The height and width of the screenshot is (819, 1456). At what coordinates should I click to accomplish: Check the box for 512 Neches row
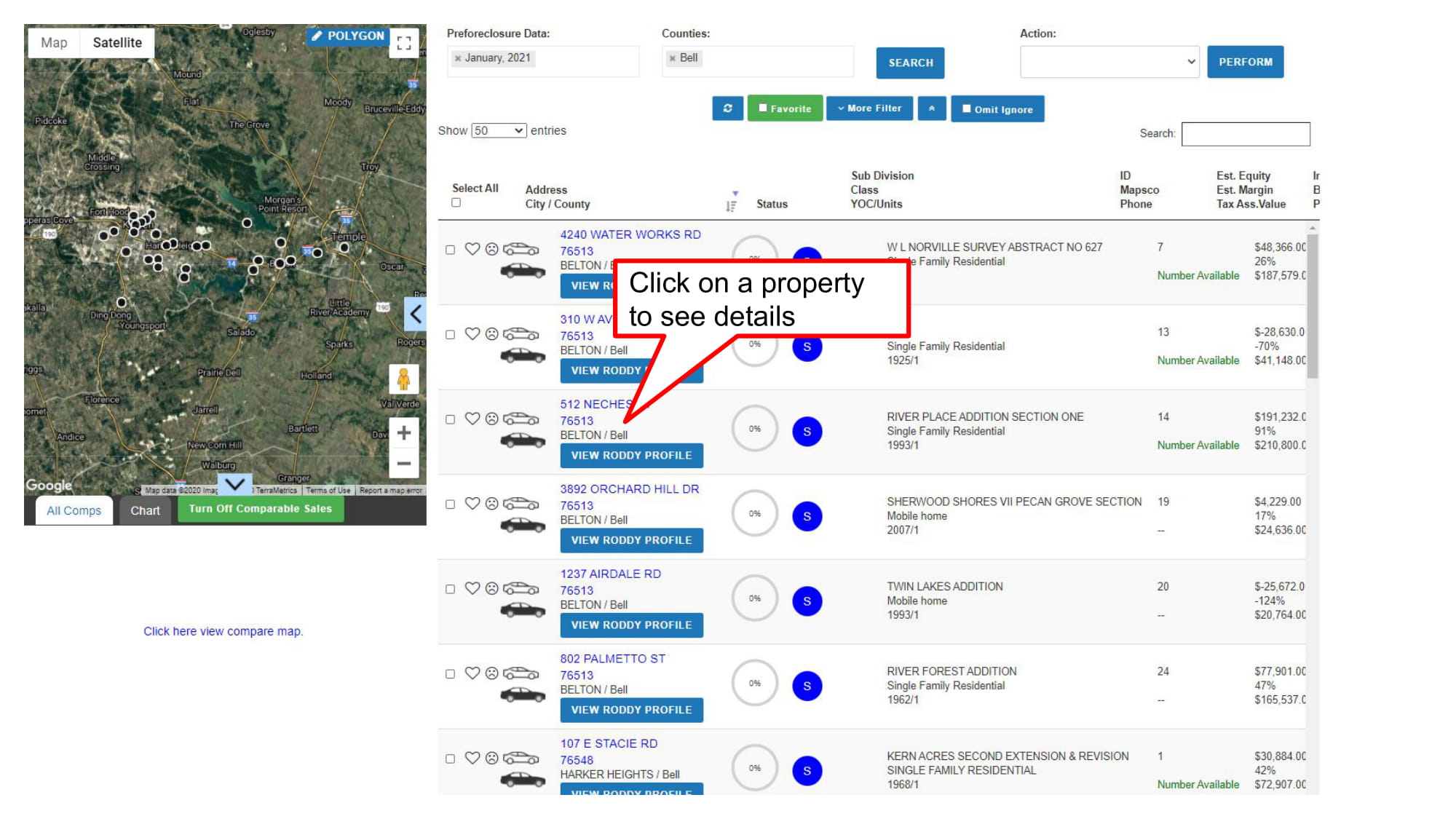pyautogui.click(x=450, y=419)
